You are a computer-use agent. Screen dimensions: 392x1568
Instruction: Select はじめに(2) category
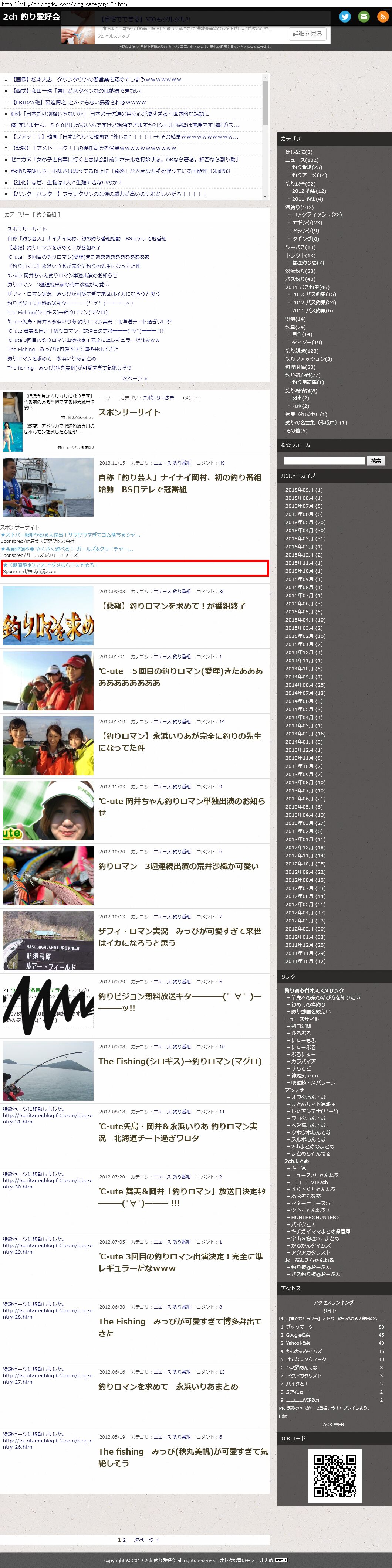(299, 152)
